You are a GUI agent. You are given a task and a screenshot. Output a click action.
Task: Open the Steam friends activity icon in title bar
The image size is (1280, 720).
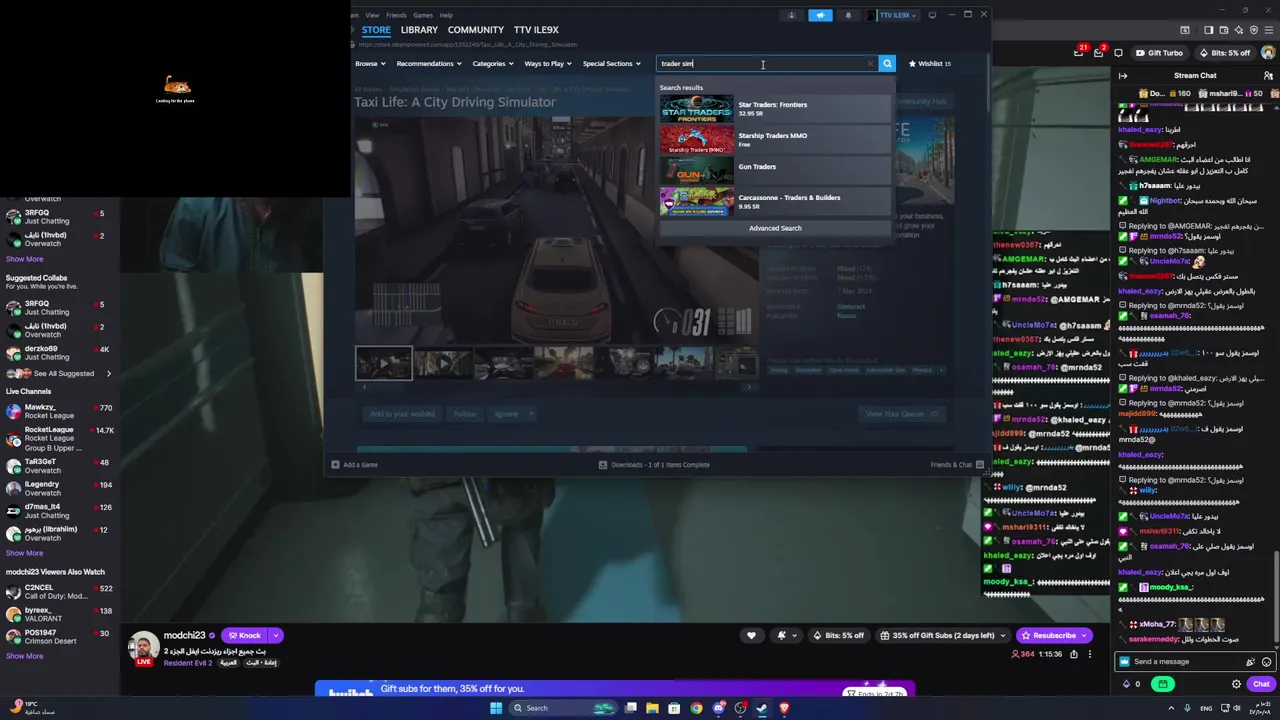point(792,15)
